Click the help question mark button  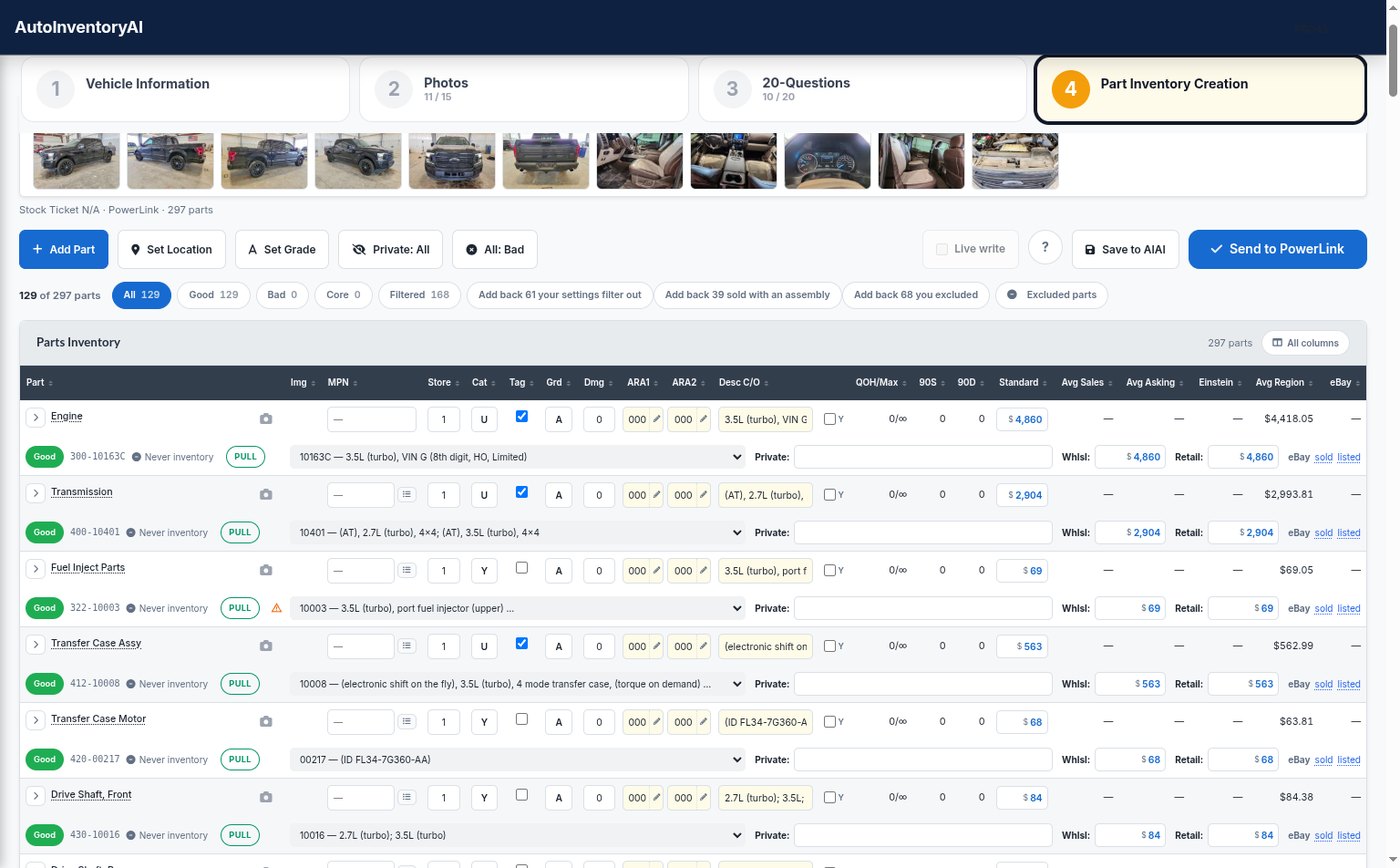coord(1045,248)
